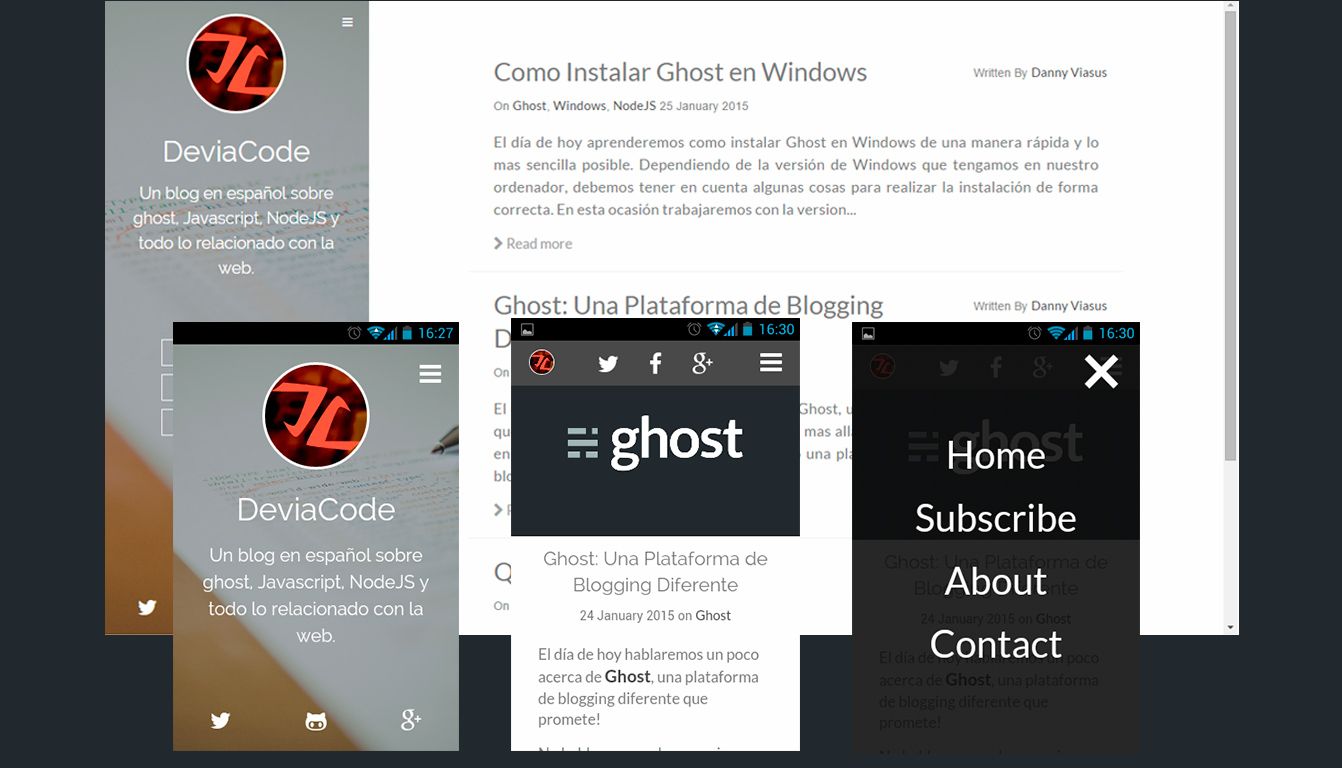Screen dimensions: 1342x768
Task: Open the Facebook icon in the ghost post phone header
Action: click(656, 363)
